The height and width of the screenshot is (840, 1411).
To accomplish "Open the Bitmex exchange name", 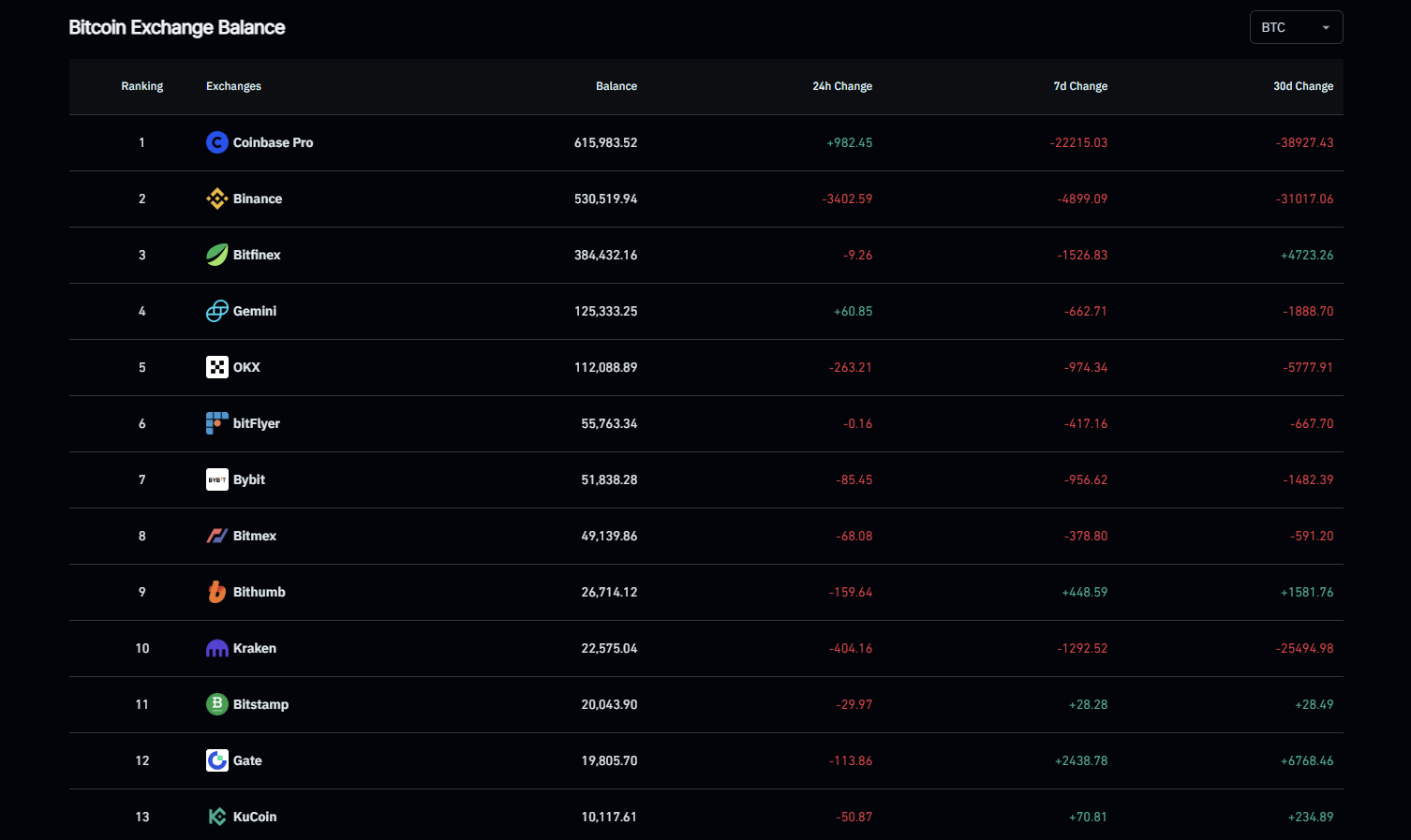I will tap(255, 536).
